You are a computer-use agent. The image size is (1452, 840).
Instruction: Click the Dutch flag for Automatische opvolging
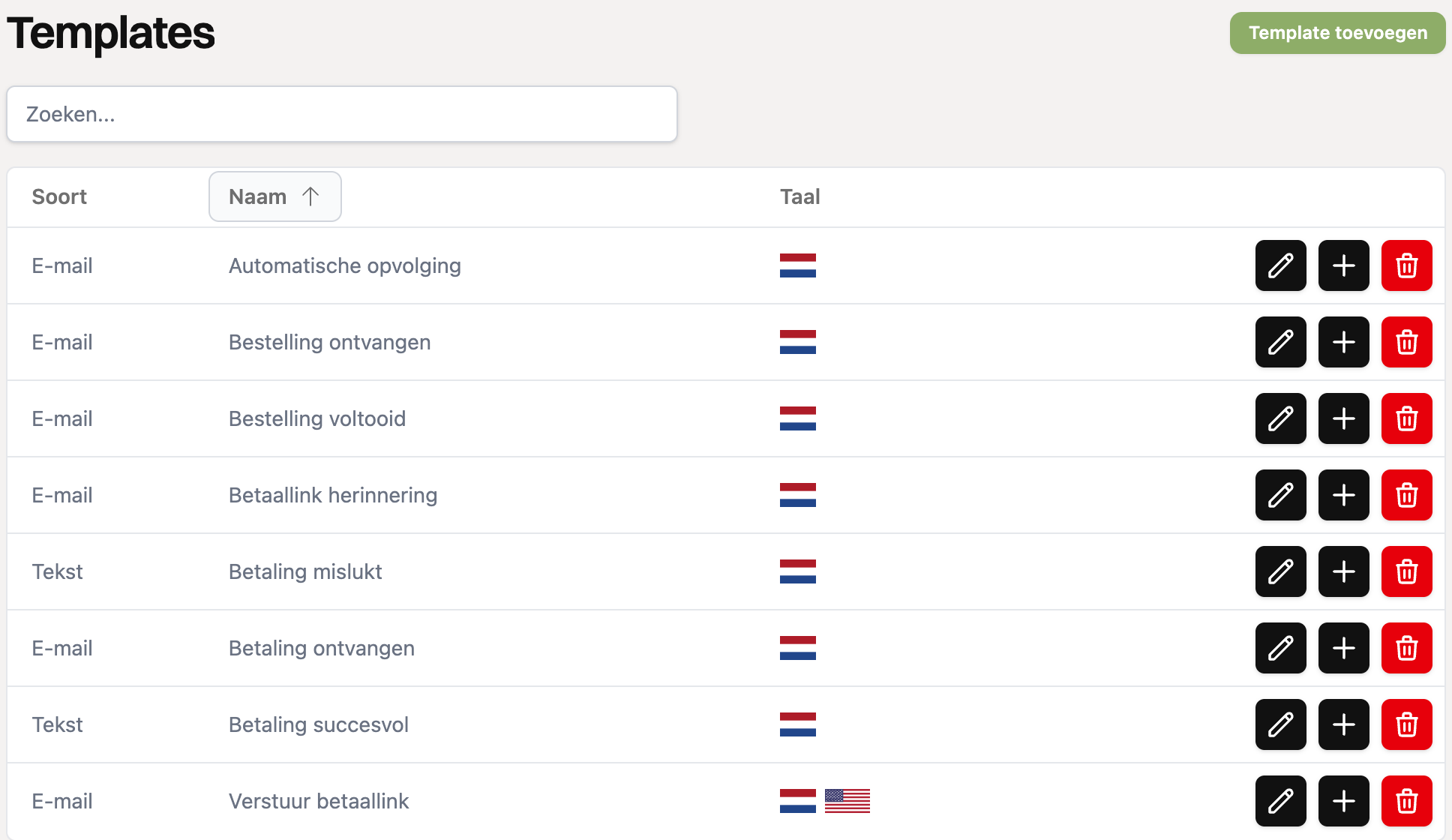point(798,265)
